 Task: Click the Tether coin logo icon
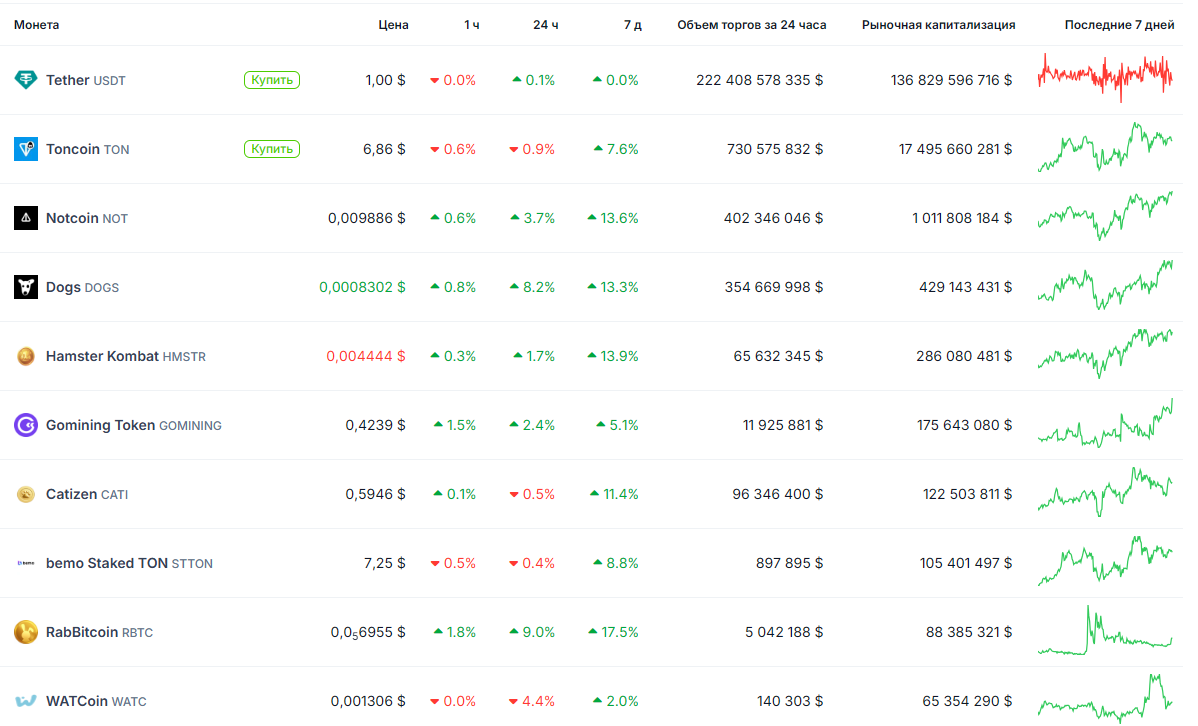click(x=25, y=79)
